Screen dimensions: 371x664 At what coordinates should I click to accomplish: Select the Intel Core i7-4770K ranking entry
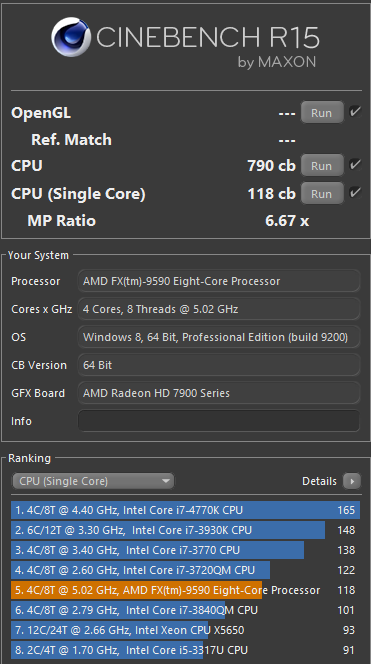pos(186,510)
